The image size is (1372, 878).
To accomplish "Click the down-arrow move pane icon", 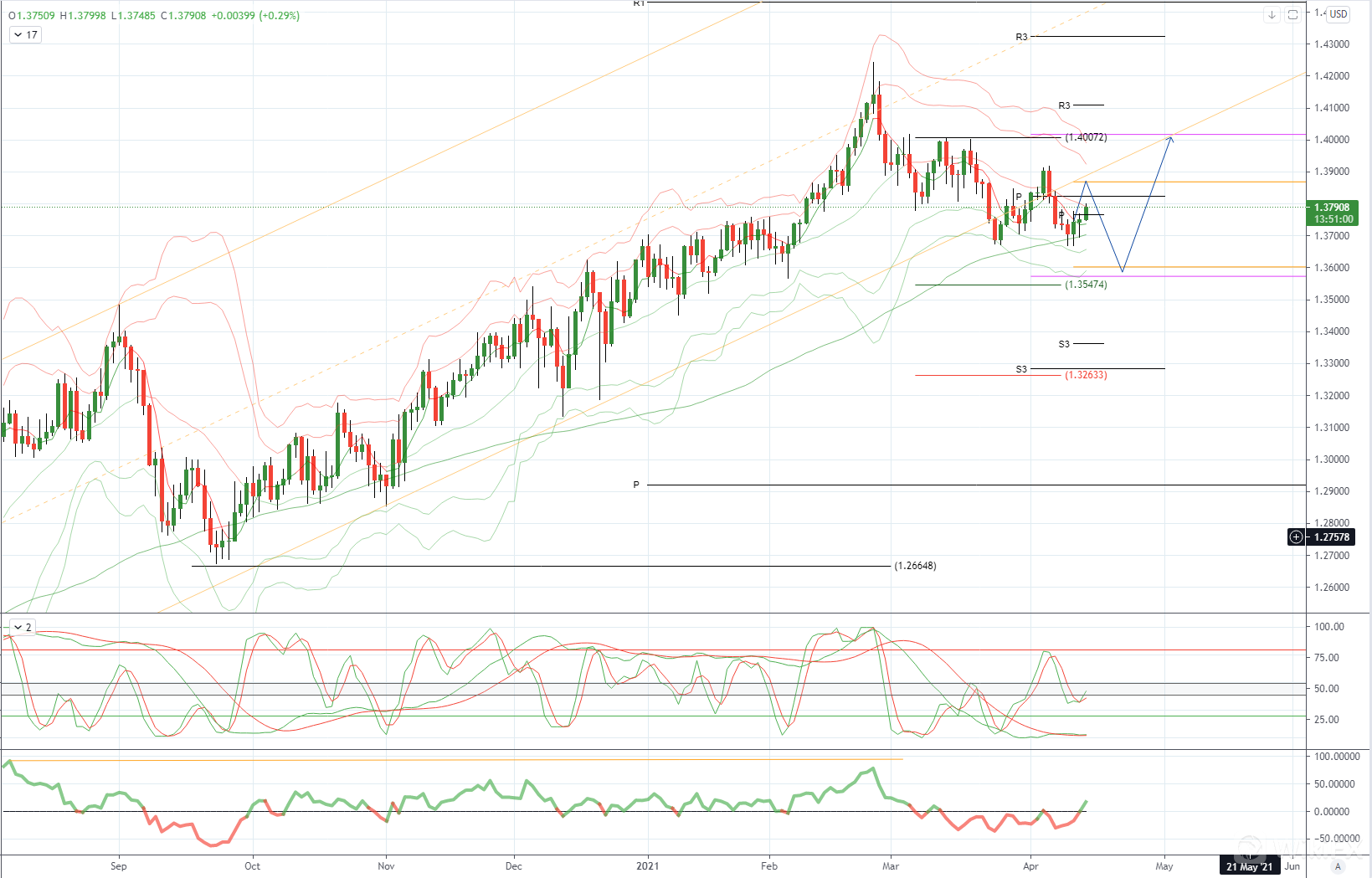I will pos(1272,15).
